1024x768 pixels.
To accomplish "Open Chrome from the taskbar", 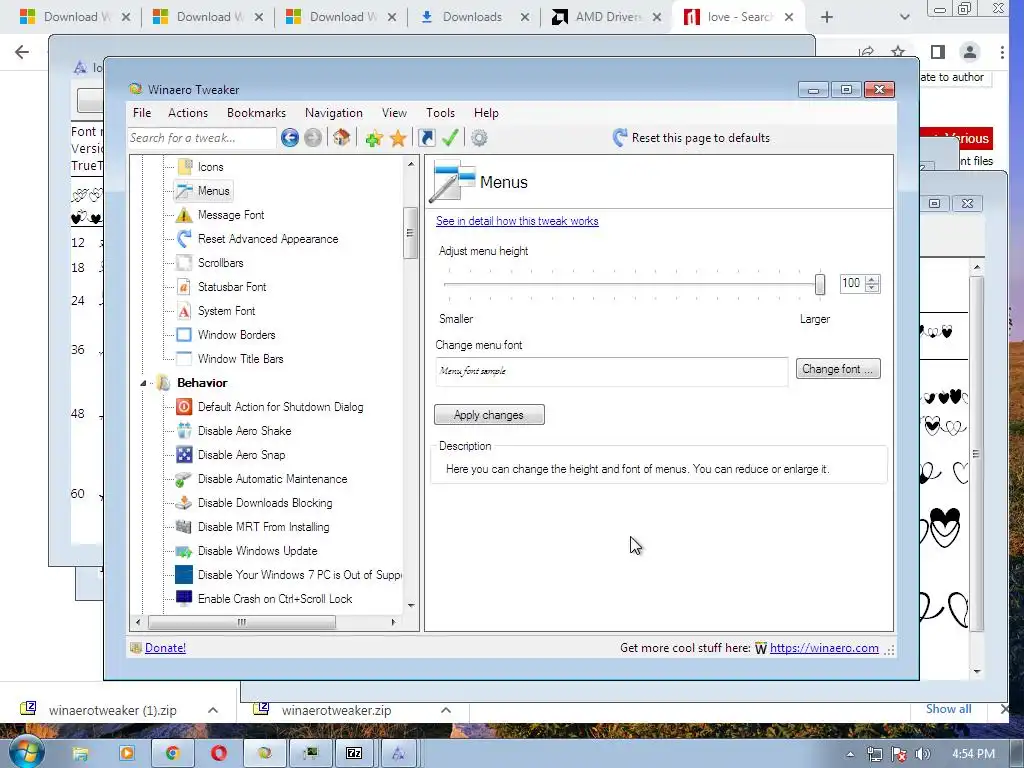I will click(x=172, y=753).
